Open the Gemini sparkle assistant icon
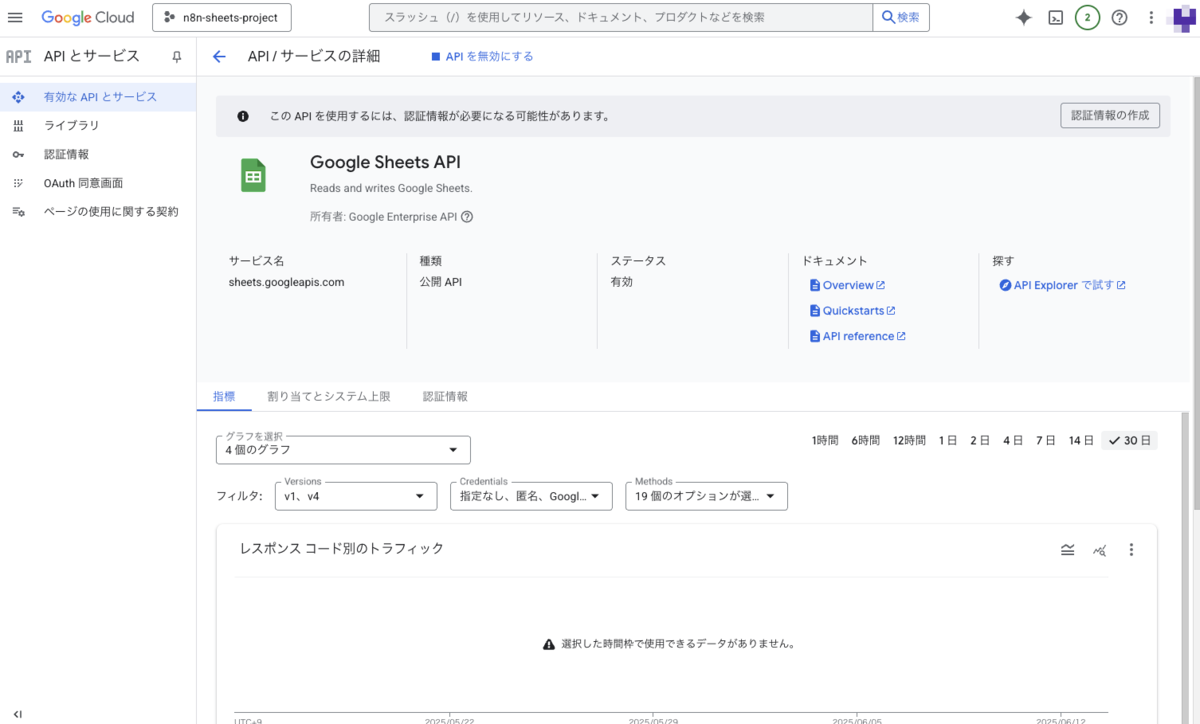This screenshot has height=724, width=1200. pyautogui.click(x=1024, y=18)
